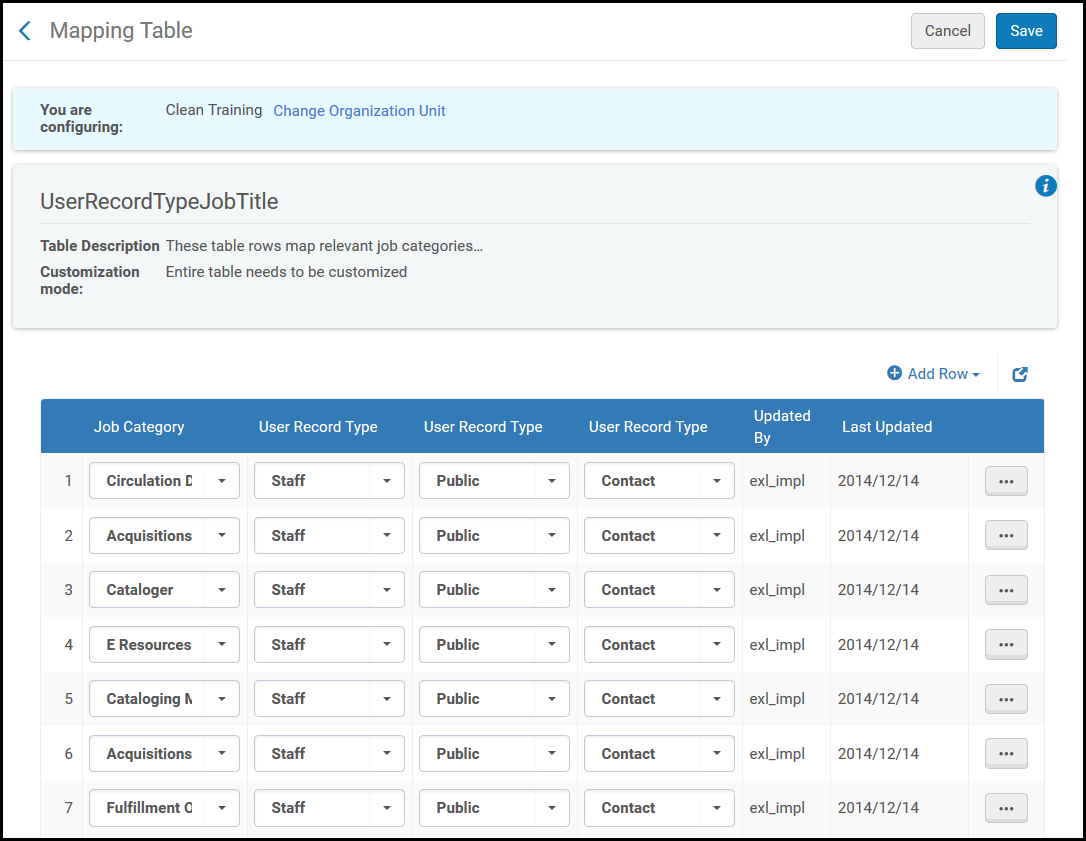This screenshot has height=841, width=1086.
Task: Click the Last Updated column header
Action: click(887, 427)
